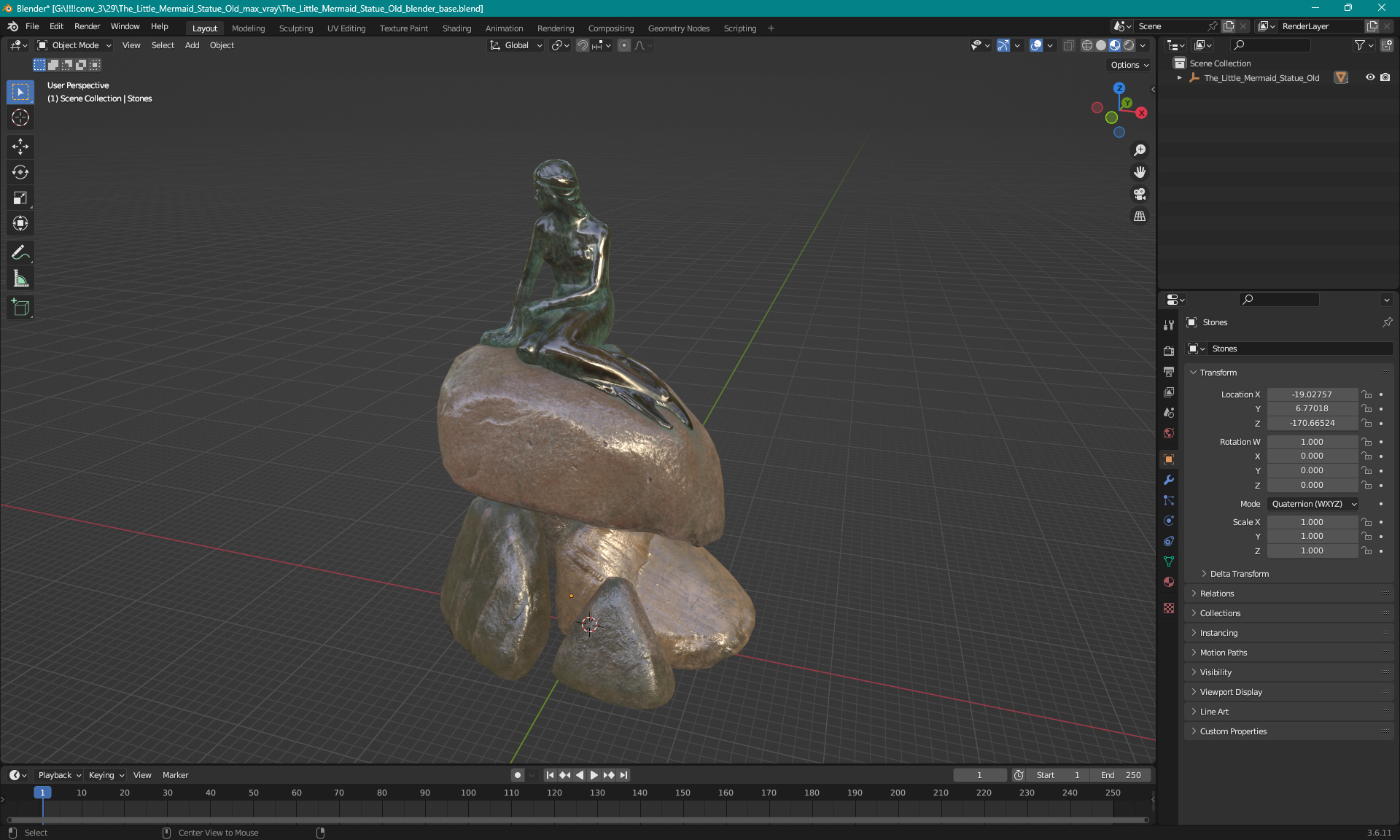Switch to the Shading workspace tab

click(x=456, y=28)
